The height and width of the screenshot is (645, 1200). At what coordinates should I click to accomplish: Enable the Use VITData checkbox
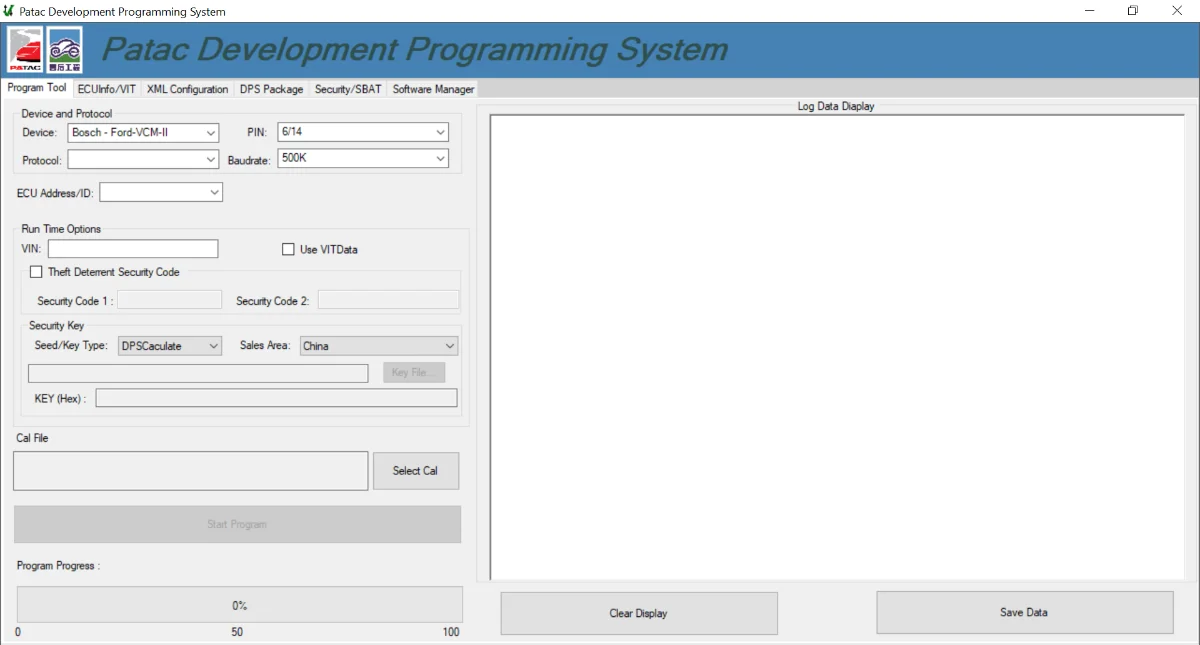[x=288, y=249]
